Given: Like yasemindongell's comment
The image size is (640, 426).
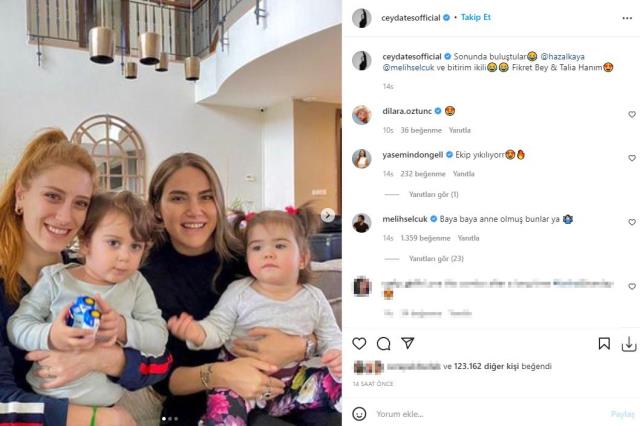Looking at the screenshot, I should (632, 158).
